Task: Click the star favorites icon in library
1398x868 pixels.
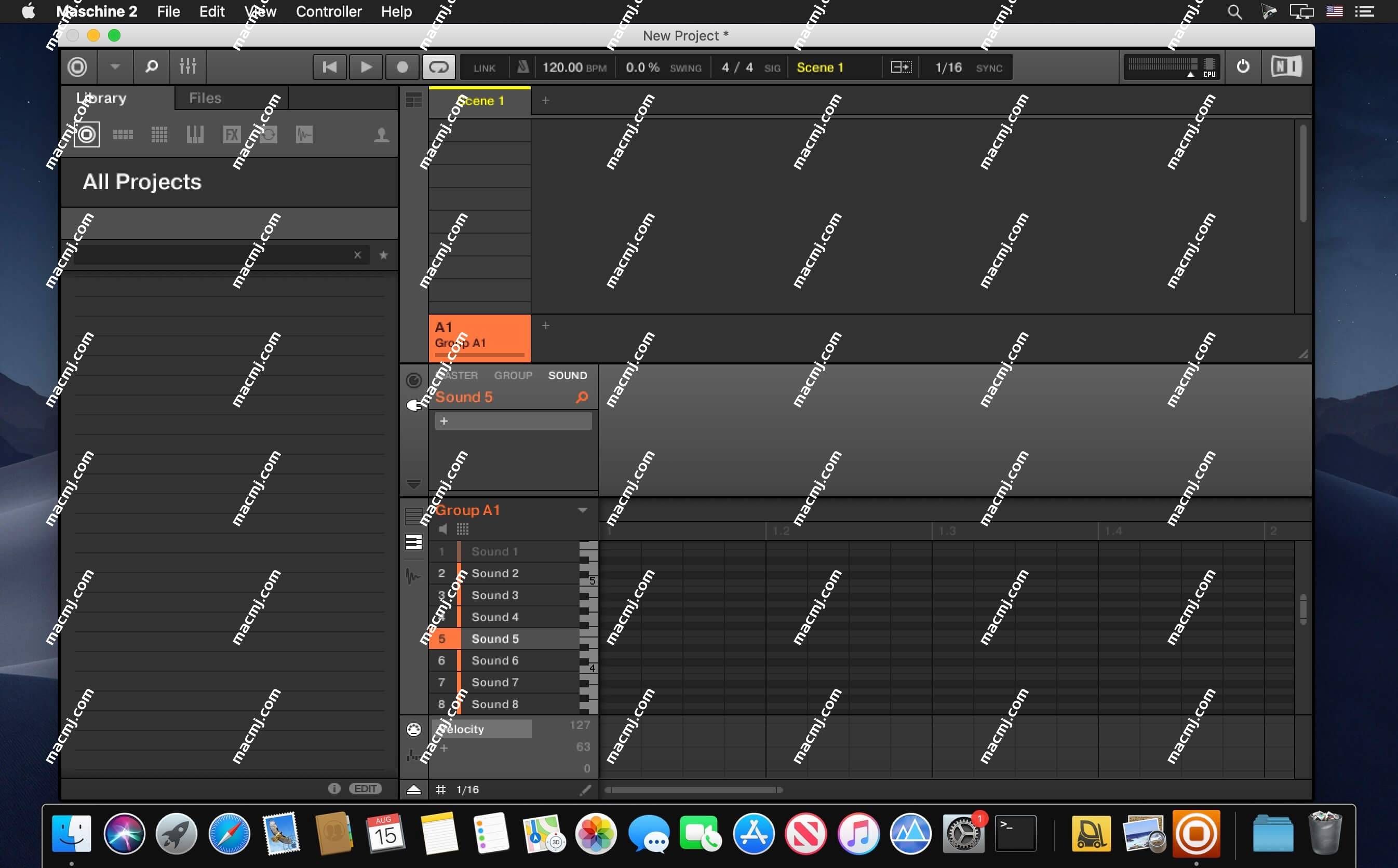Action: click(x=383, y=254)
